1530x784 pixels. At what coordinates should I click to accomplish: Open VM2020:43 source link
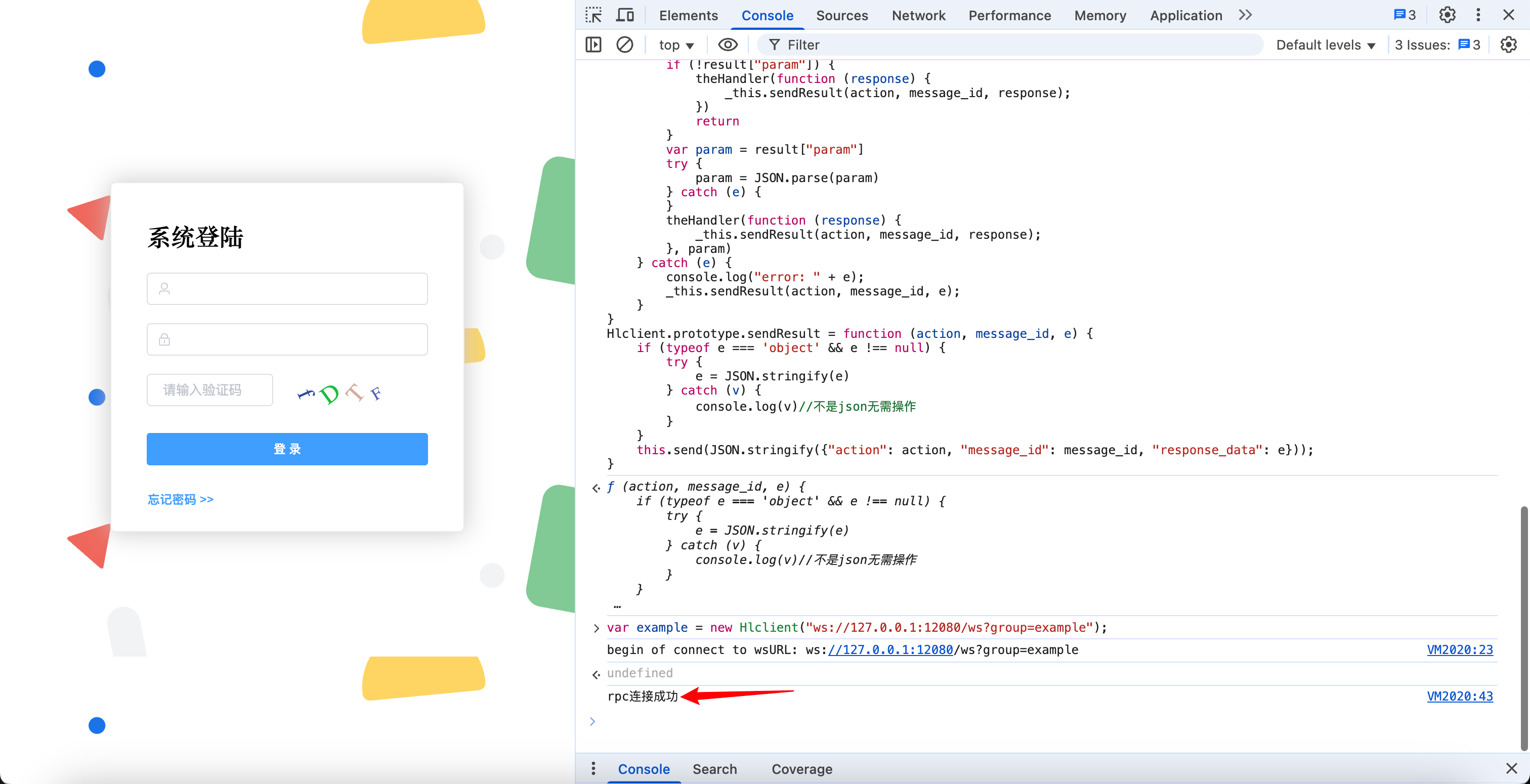pos(1459,696)
